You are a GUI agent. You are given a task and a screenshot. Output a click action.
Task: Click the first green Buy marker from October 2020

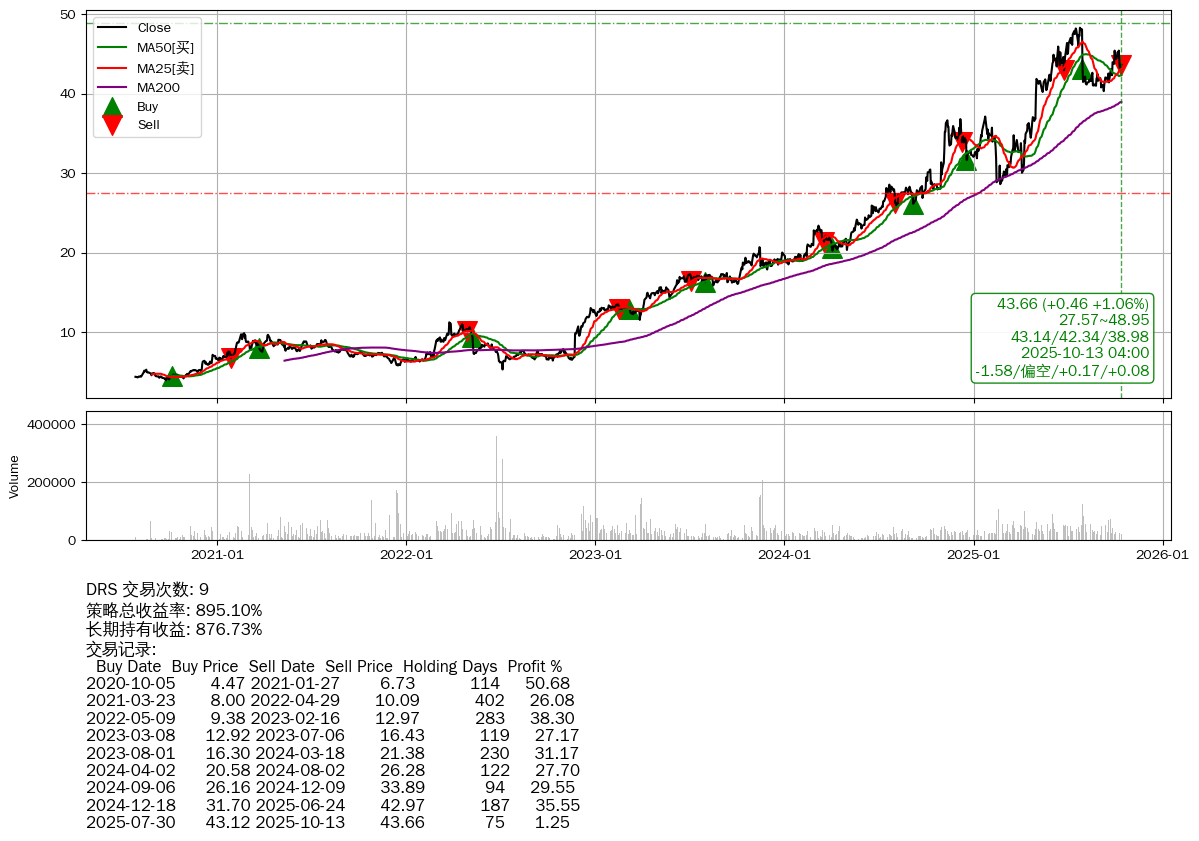pos(172,376)
